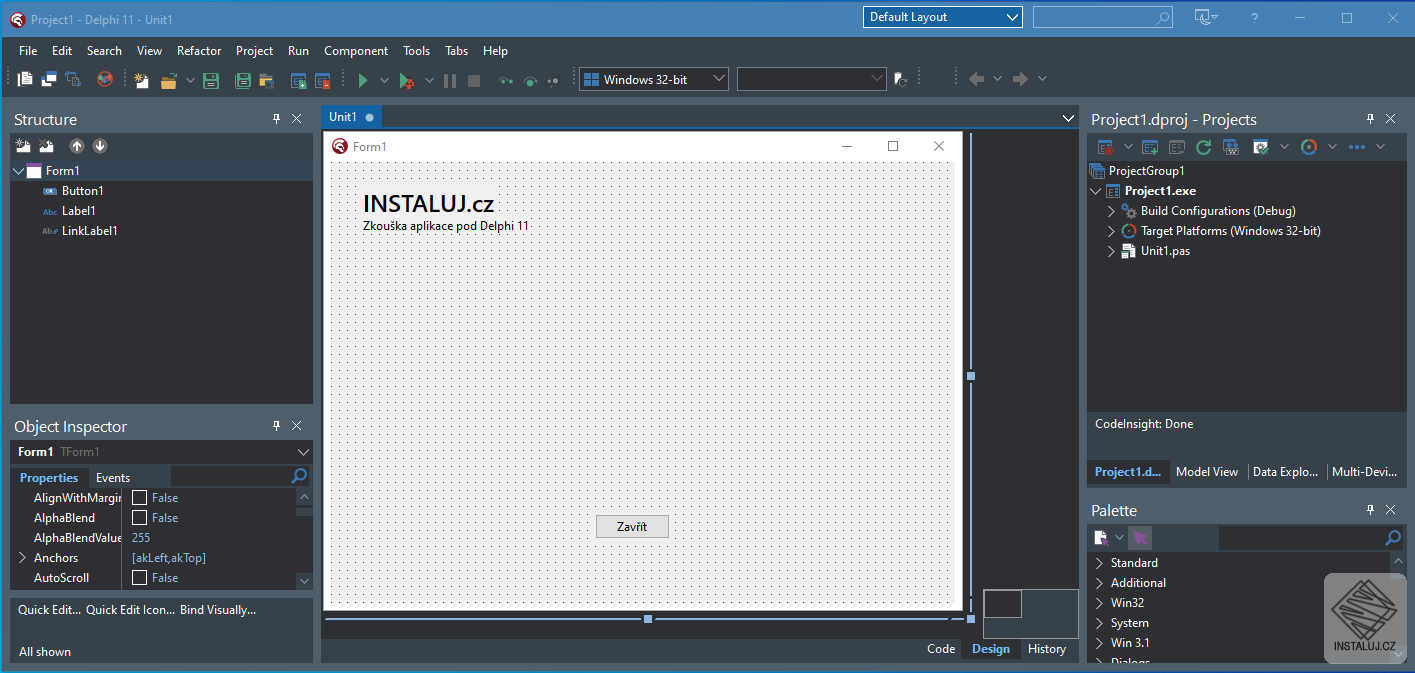This screenshot has width=1415, height=673.
Task: Open the Run arrow dropdown menu
Action: click(x=384, y=80)
